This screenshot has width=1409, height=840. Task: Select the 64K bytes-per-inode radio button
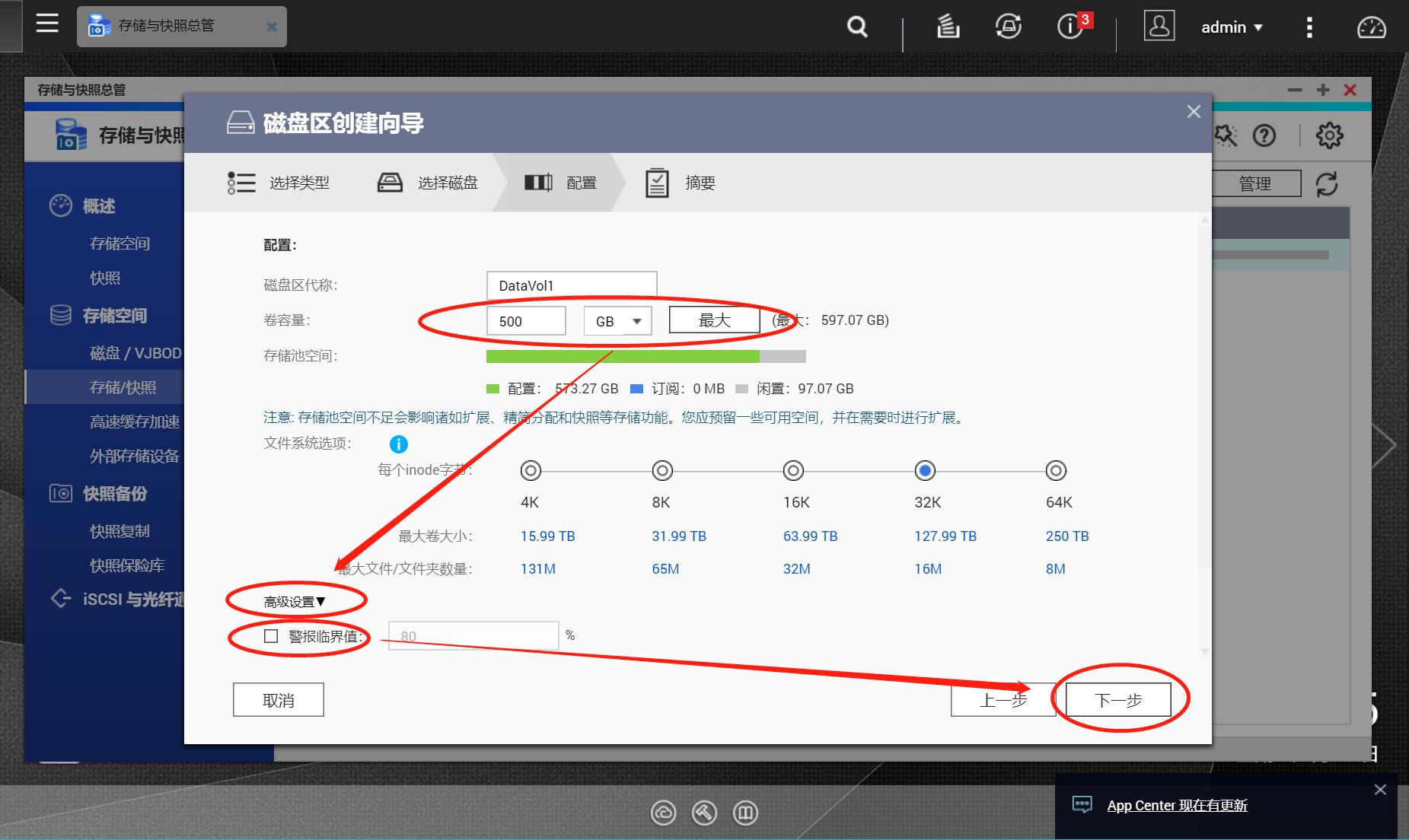(x=1056, y=471)
